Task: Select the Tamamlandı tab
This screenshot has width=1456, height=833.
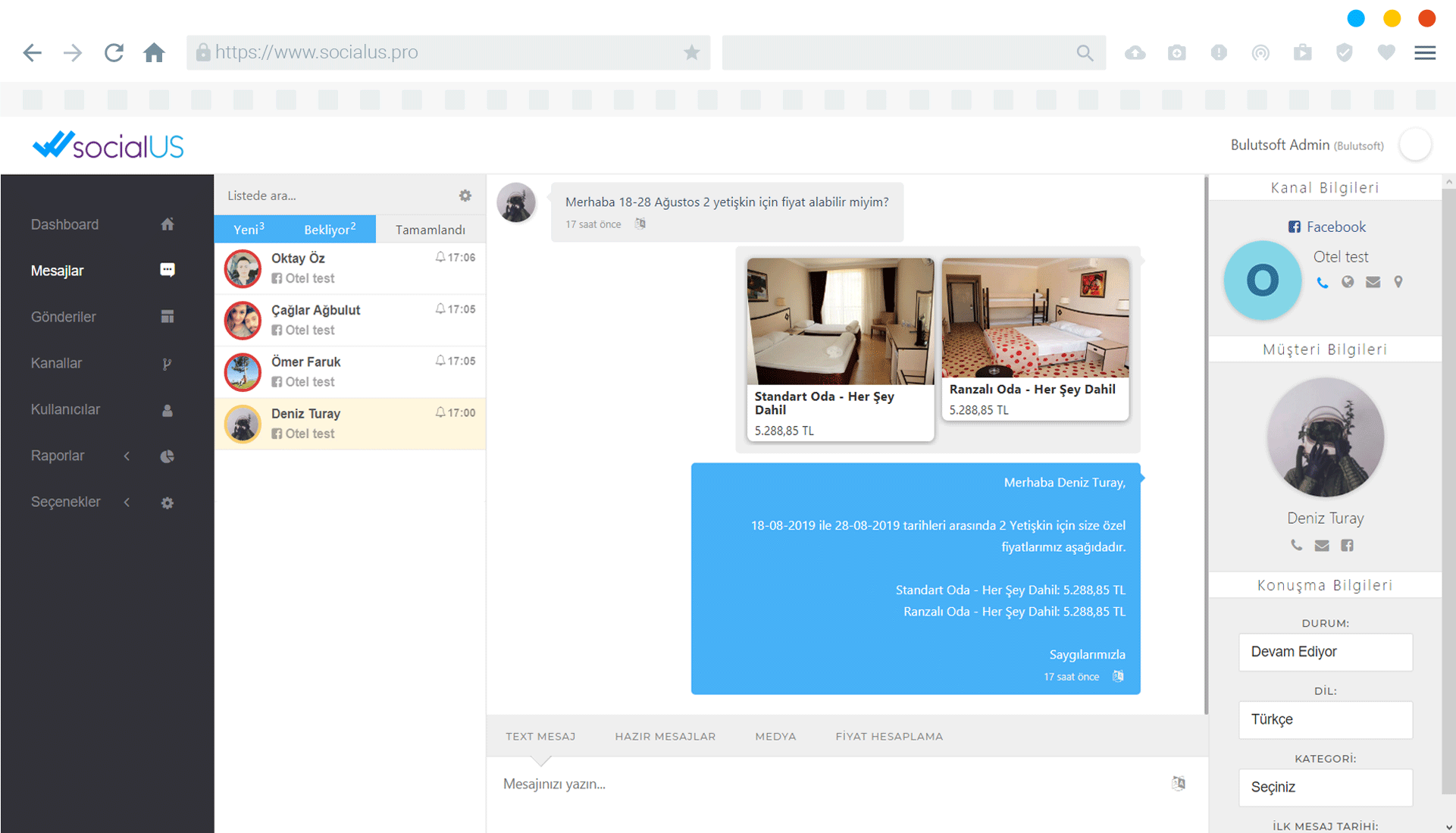Action: (430, 229)
